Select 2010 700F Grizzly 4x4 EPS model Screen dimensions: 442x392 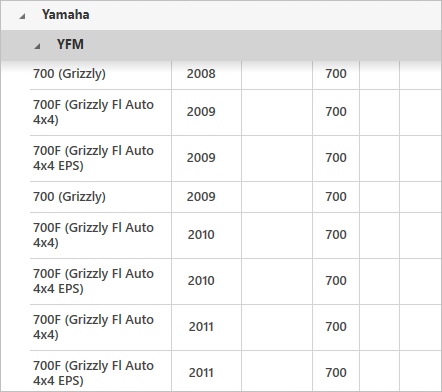coord(93,281)
